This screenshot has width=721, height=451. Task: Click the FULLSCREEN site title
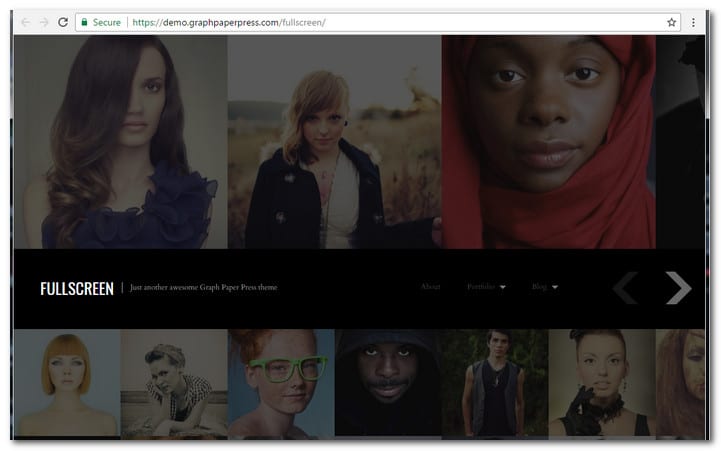tap(77, 288)
